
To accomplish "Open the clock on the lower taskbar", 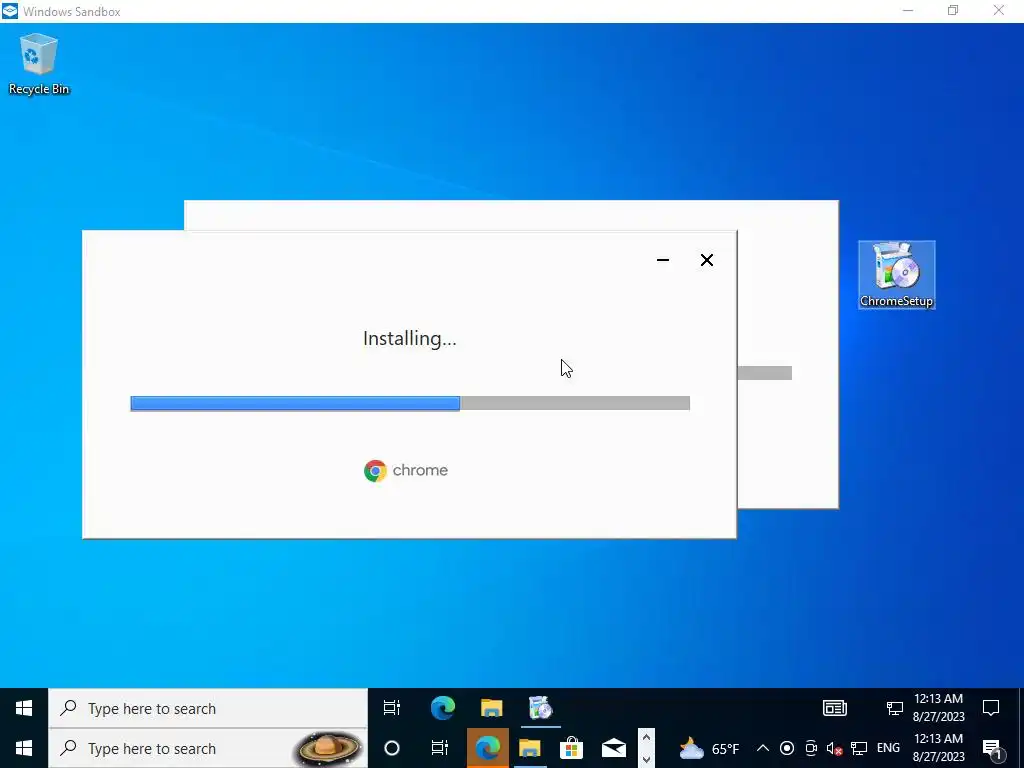I will pos(938,748).
